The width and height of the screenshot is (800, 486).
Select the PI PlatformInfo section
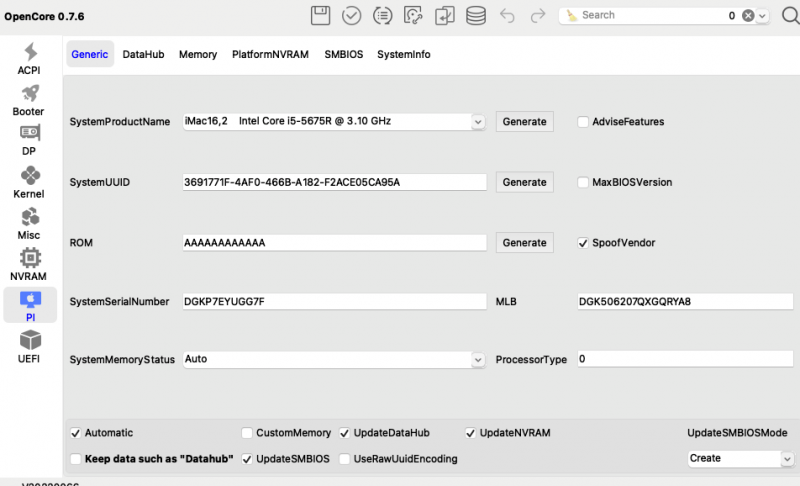(30, 305)
